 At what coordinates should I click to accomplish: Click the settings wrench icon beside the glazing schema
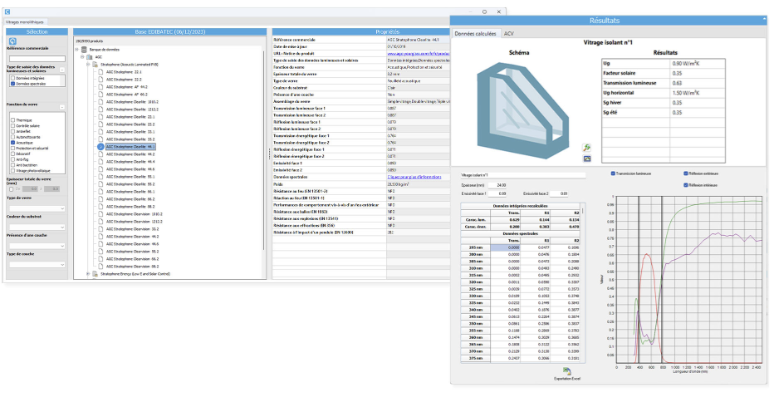pyautogui.click(x=587, y=148)
